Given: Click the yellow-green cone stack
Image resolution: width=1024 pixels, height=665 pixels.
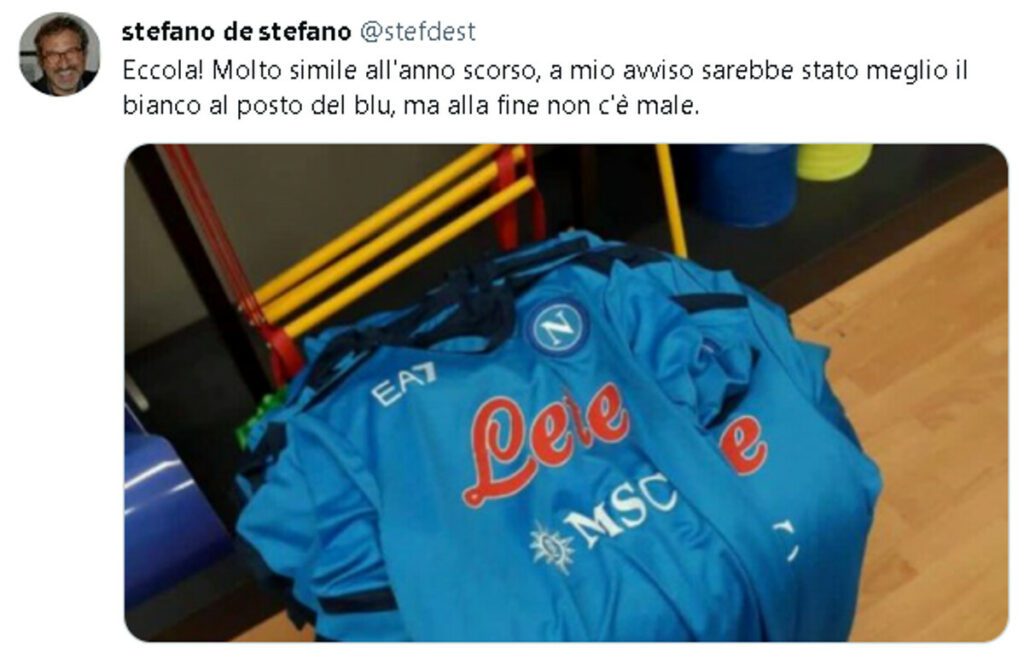Looking at the screenshot, I should [x=834, y=161].
